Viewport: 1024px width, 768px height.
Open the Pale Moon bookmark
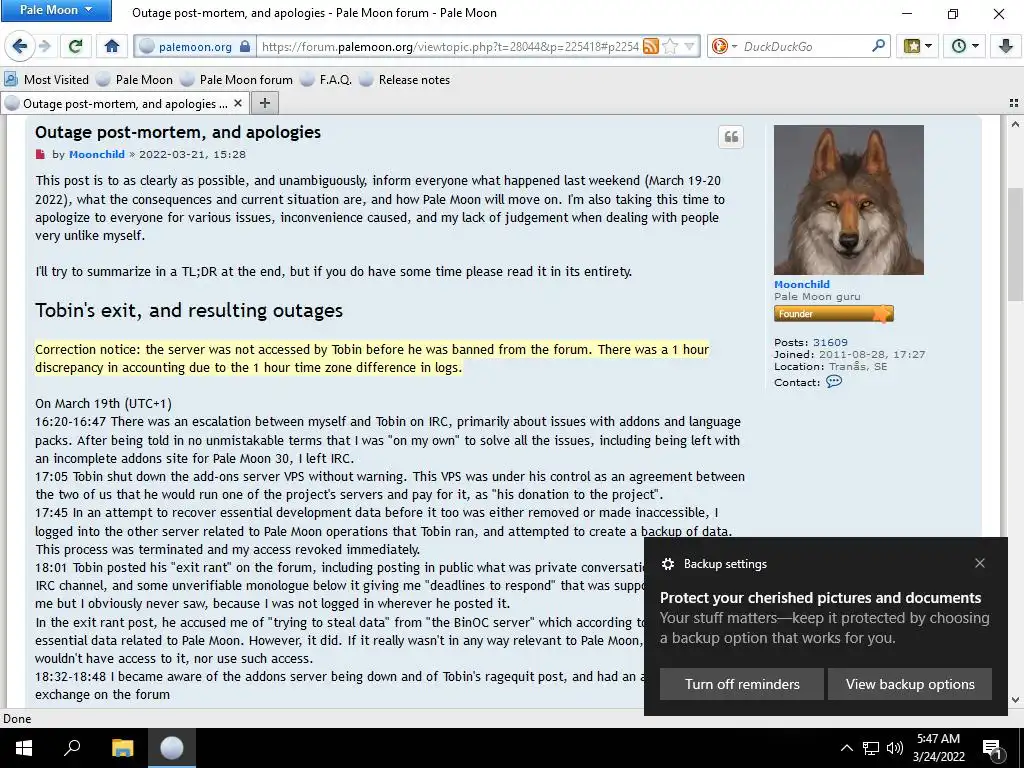point(135,80)
